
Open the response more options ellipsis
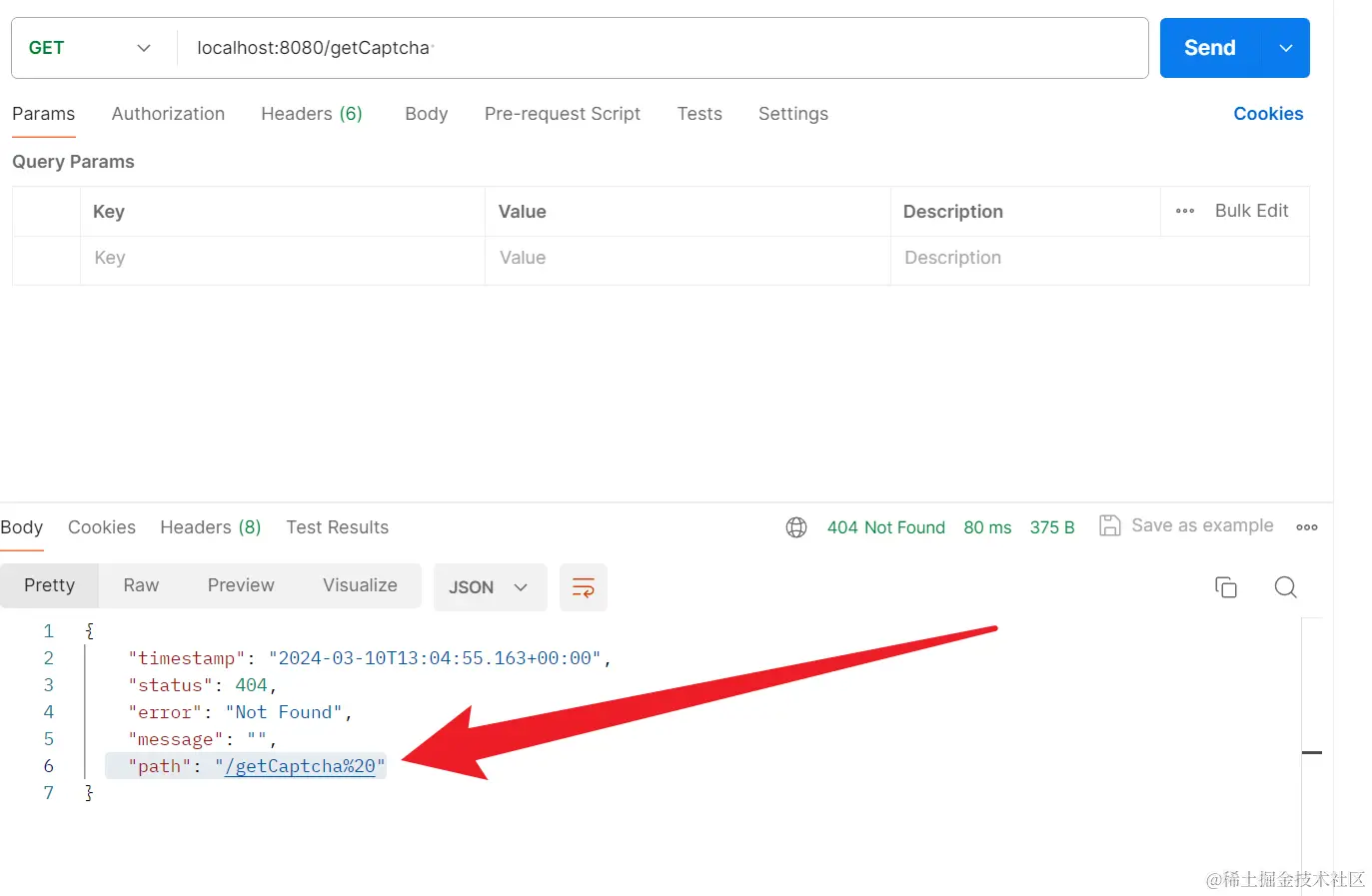1307,527
